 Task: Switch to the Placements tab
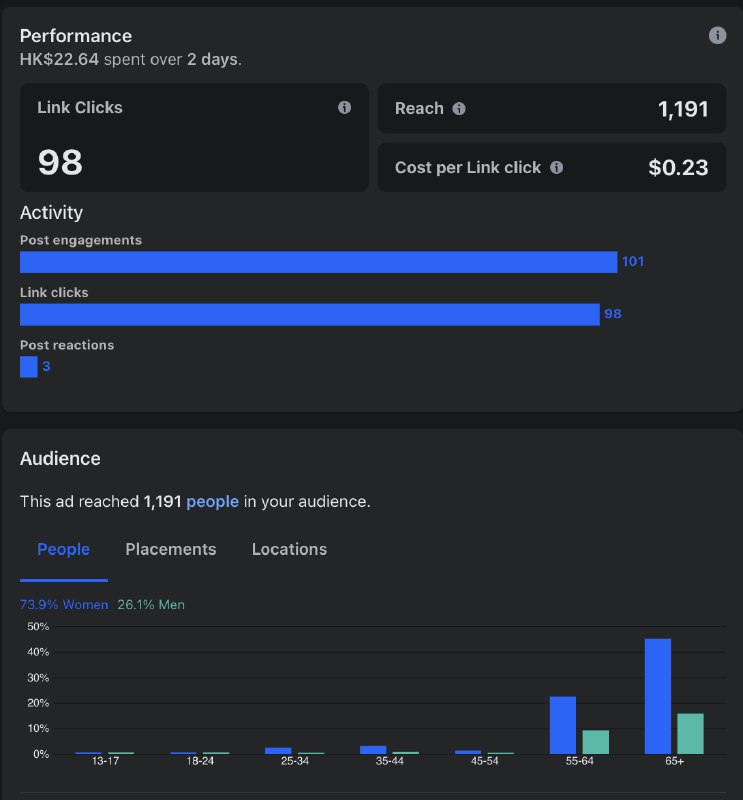coord(170,549)
